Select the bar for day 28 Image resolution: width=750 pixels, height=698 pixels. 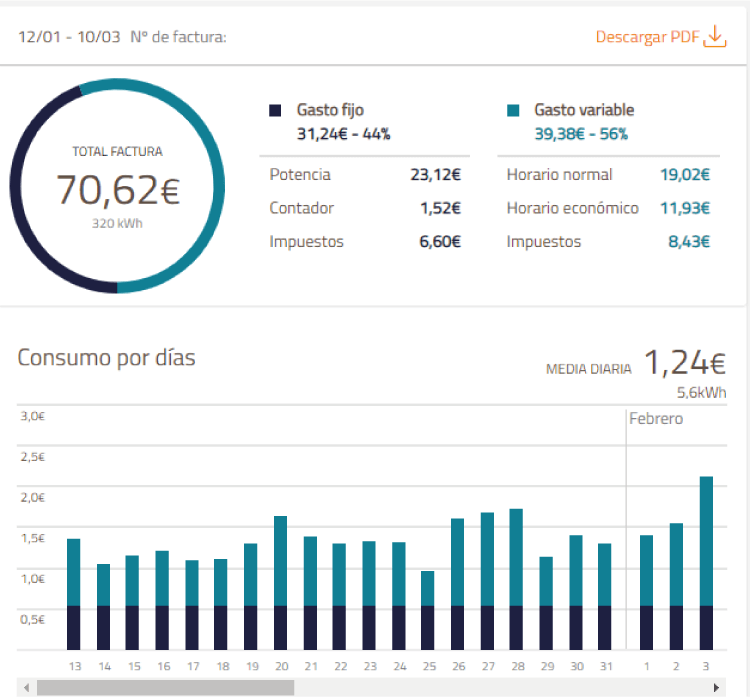tap(516, 579)
